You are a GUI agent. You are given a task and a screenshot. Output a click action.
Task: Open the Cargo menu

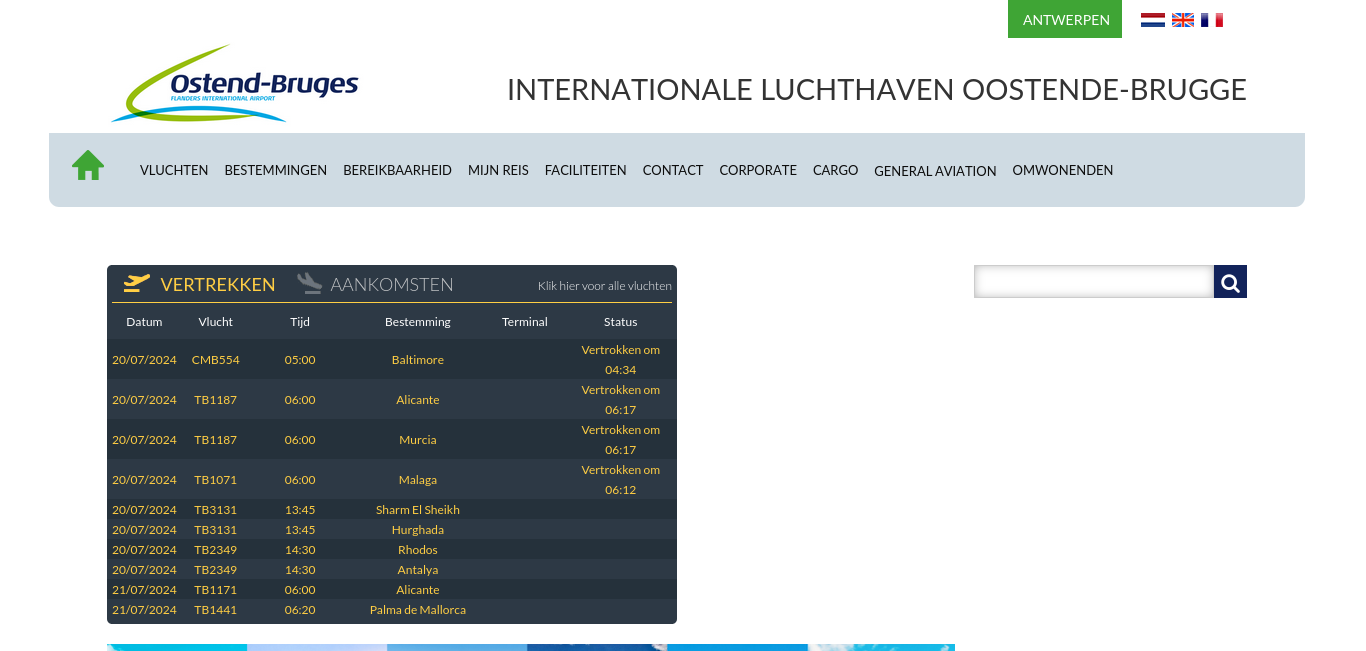[836, 170]
